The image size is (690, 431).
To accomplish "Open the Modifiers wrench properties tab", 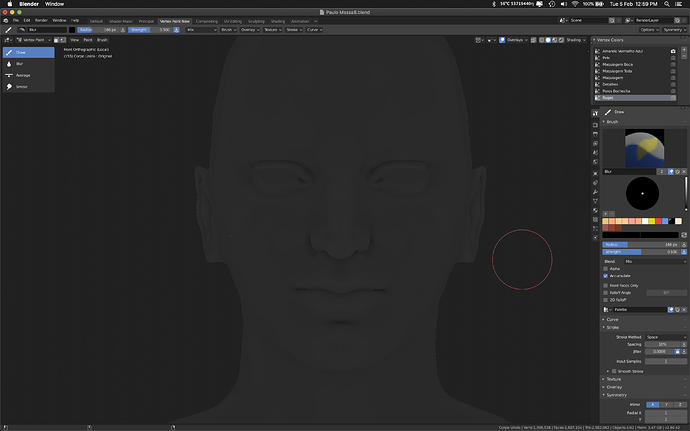I will click(595, 192).
